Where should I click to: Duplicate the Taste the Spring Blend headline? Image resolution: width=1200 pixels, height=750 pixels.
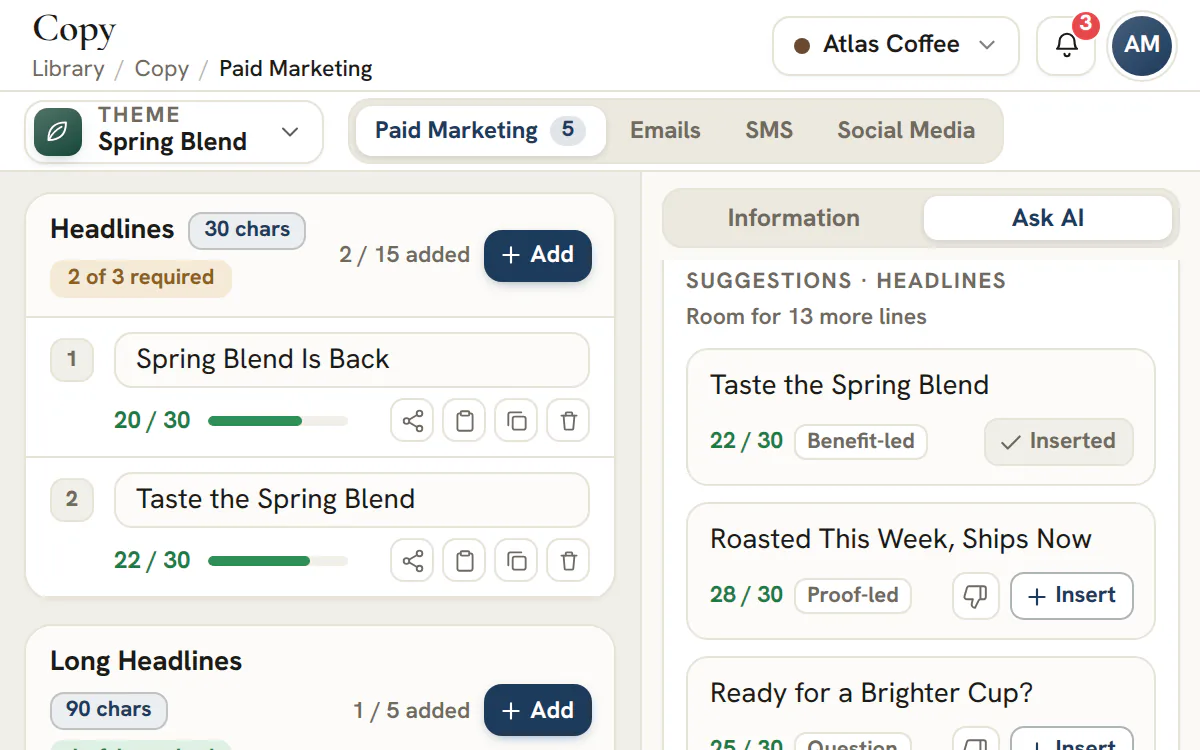pos(517,561)
